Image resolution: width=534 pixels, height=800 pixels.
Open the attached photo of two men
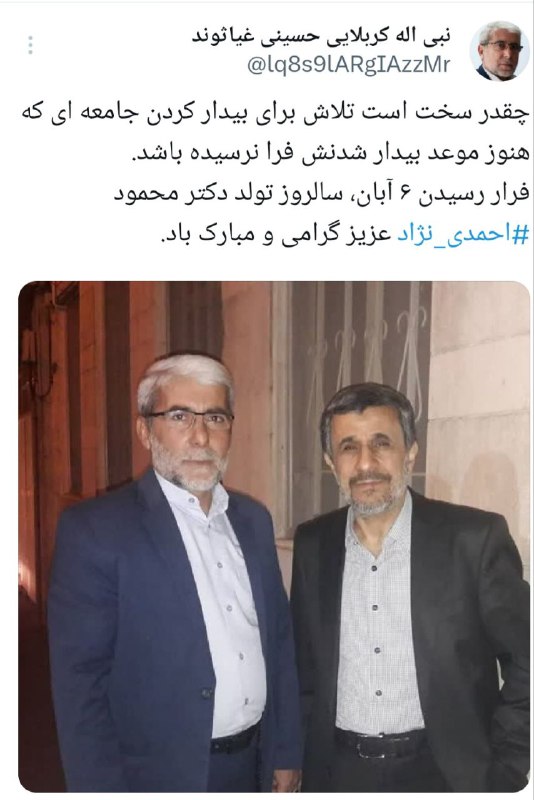[x=274, y=537]
